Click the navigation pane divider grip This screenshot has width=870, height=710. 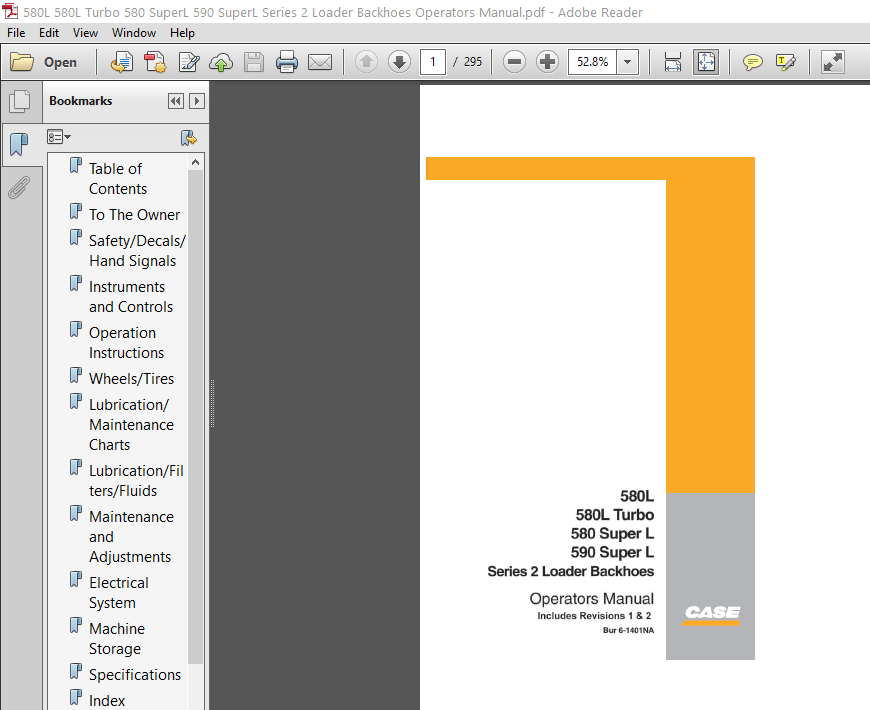pos(213,403)
